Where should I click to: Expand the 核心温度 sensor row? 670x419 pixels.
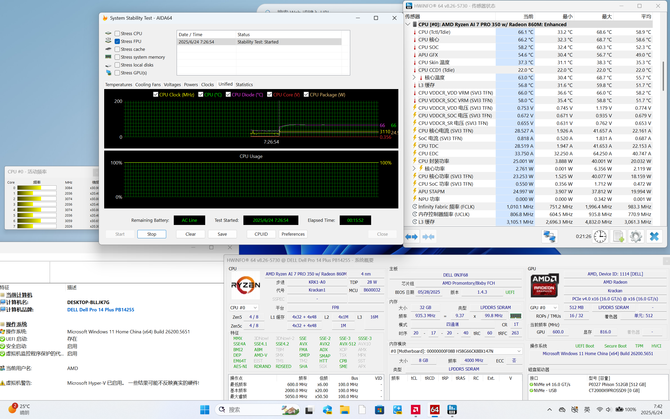(414, 78)
